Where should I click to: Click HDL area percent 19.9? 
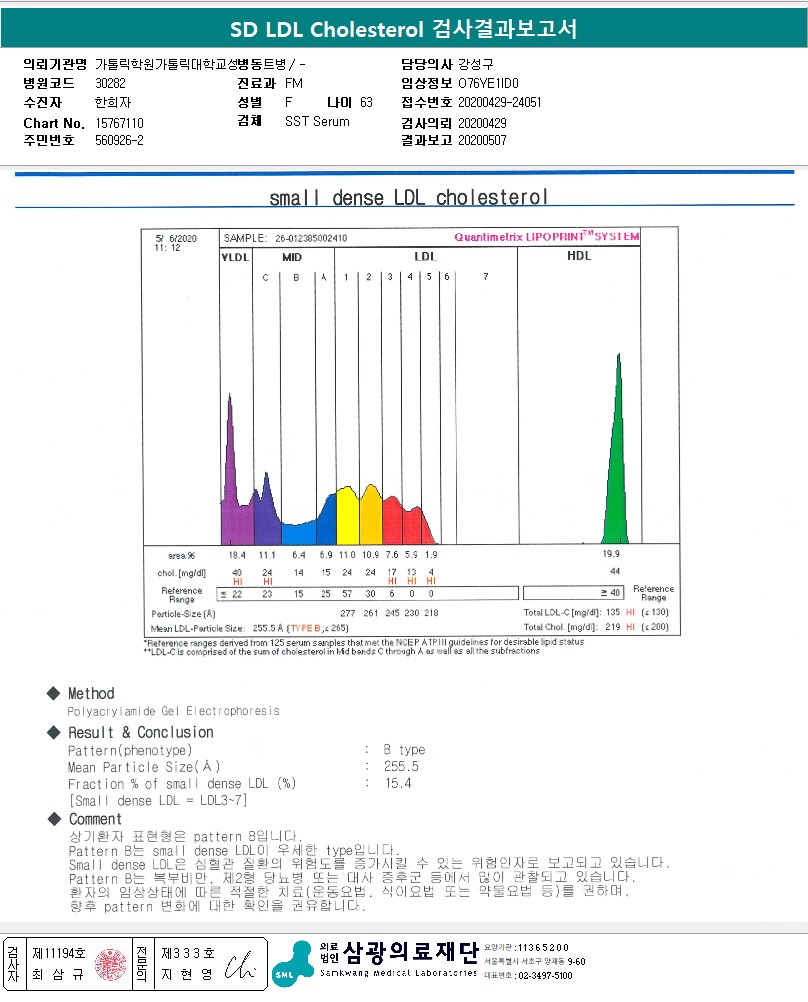click(611, 554)
